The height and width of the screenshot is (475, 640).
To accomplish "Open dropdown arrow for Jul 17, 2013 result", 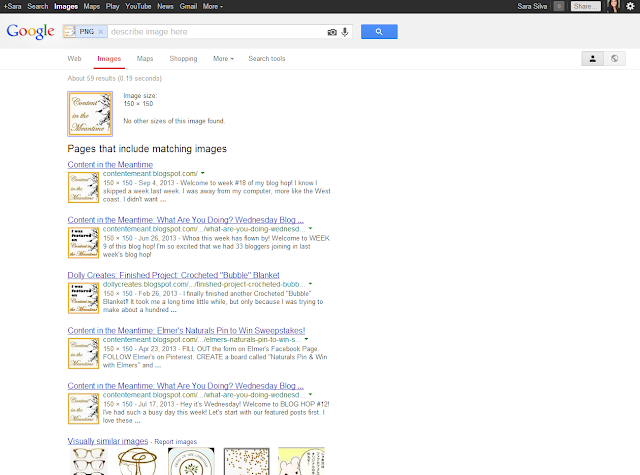I will click(x=310, y=395).
